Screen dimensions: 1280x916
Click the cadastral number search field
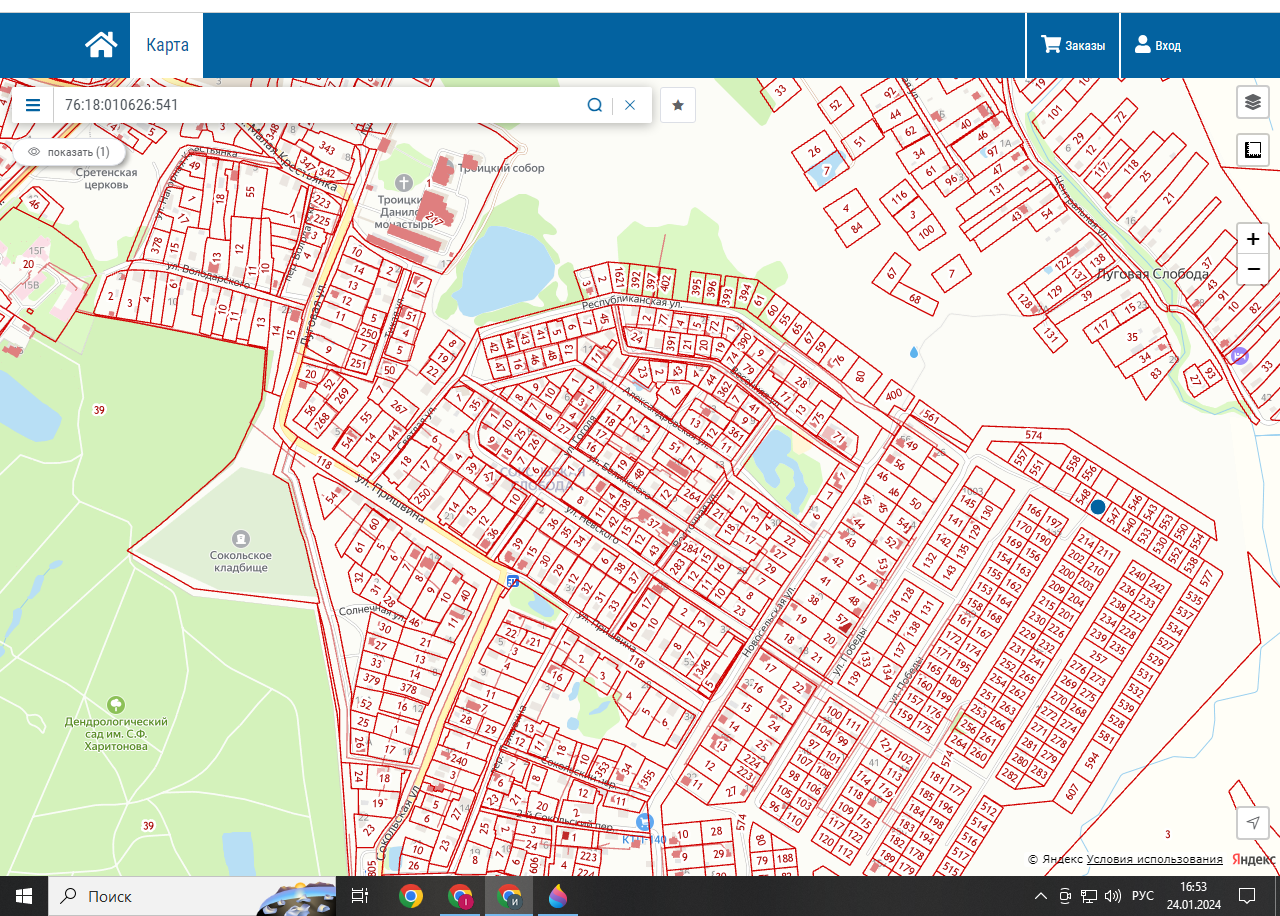click(x=320, y=105)
